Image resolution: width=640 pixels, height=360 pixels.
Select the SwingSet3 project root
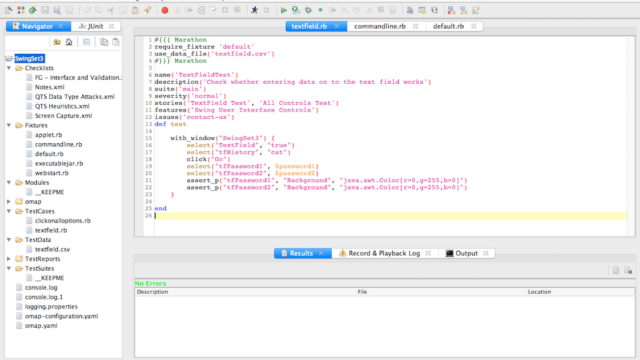(29, 58)
